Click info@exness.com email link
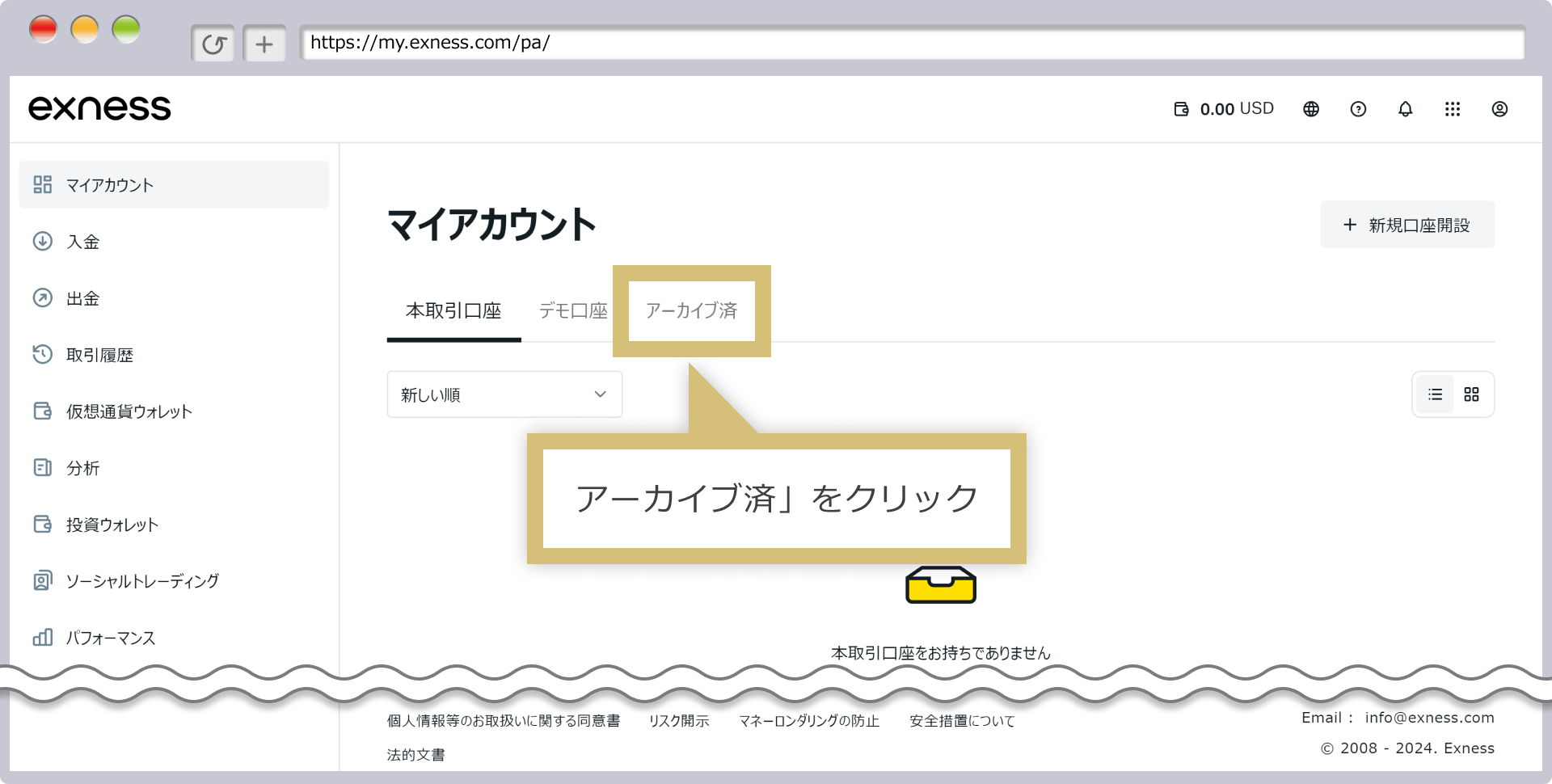 coord(1429,718)
